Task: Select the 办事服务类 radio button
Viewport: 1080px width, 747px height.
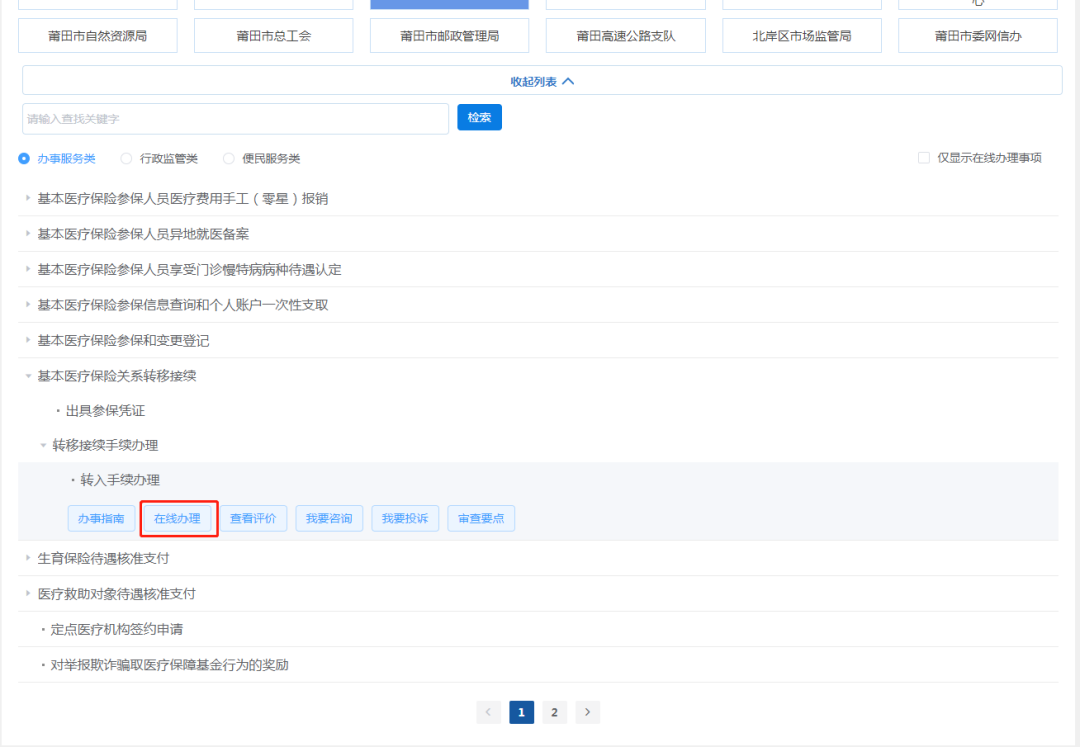Action: (24, 158)
